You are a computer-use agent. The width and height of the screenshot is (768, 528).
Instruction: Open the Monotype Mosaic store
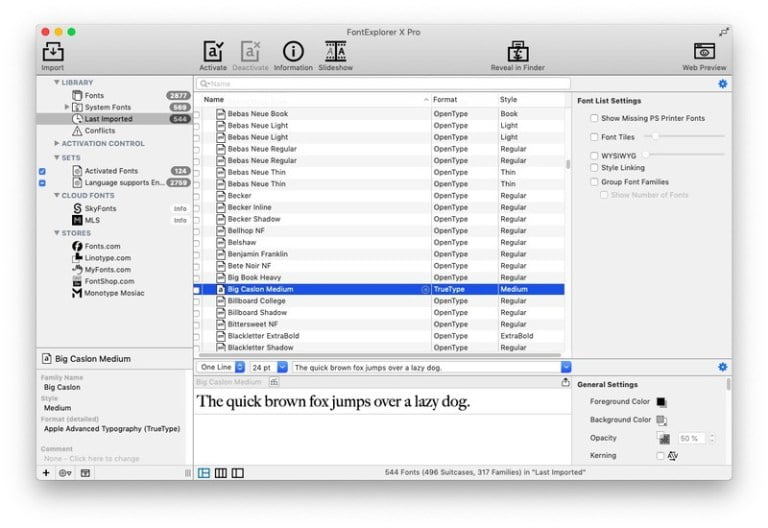tap(114, 293)
